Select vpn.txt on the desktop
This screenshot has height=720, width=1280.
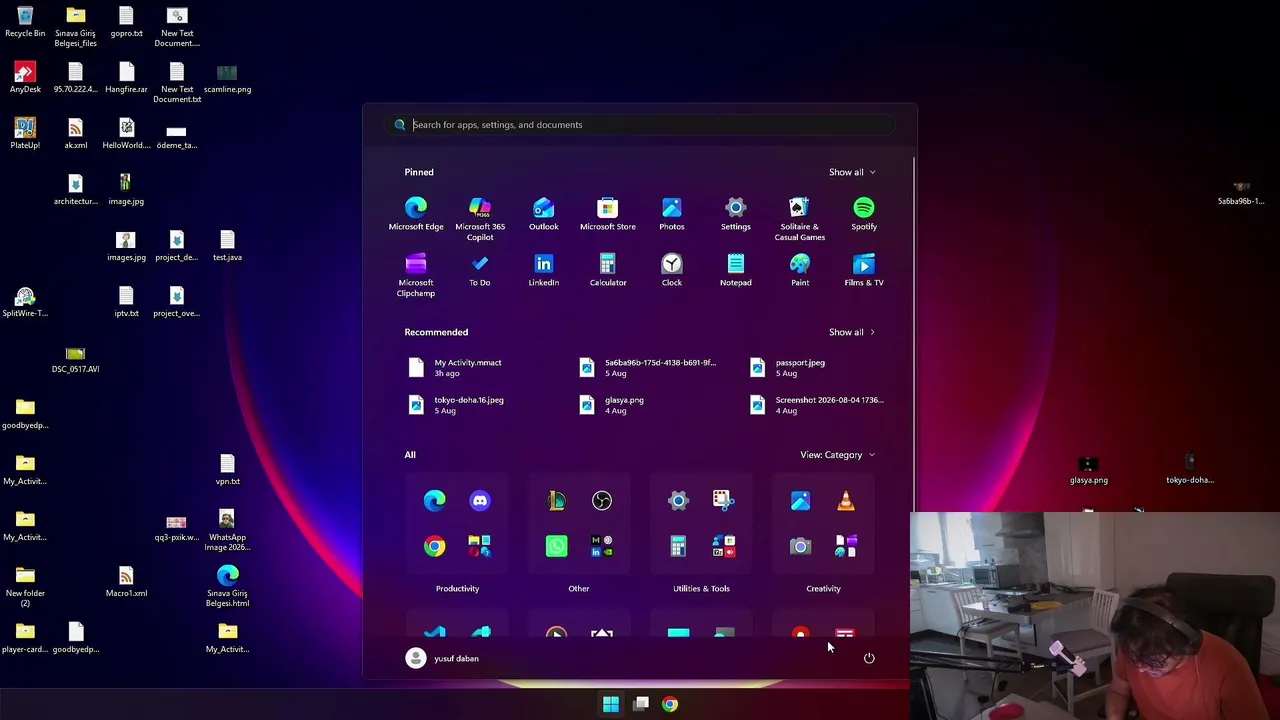(227, 470)
